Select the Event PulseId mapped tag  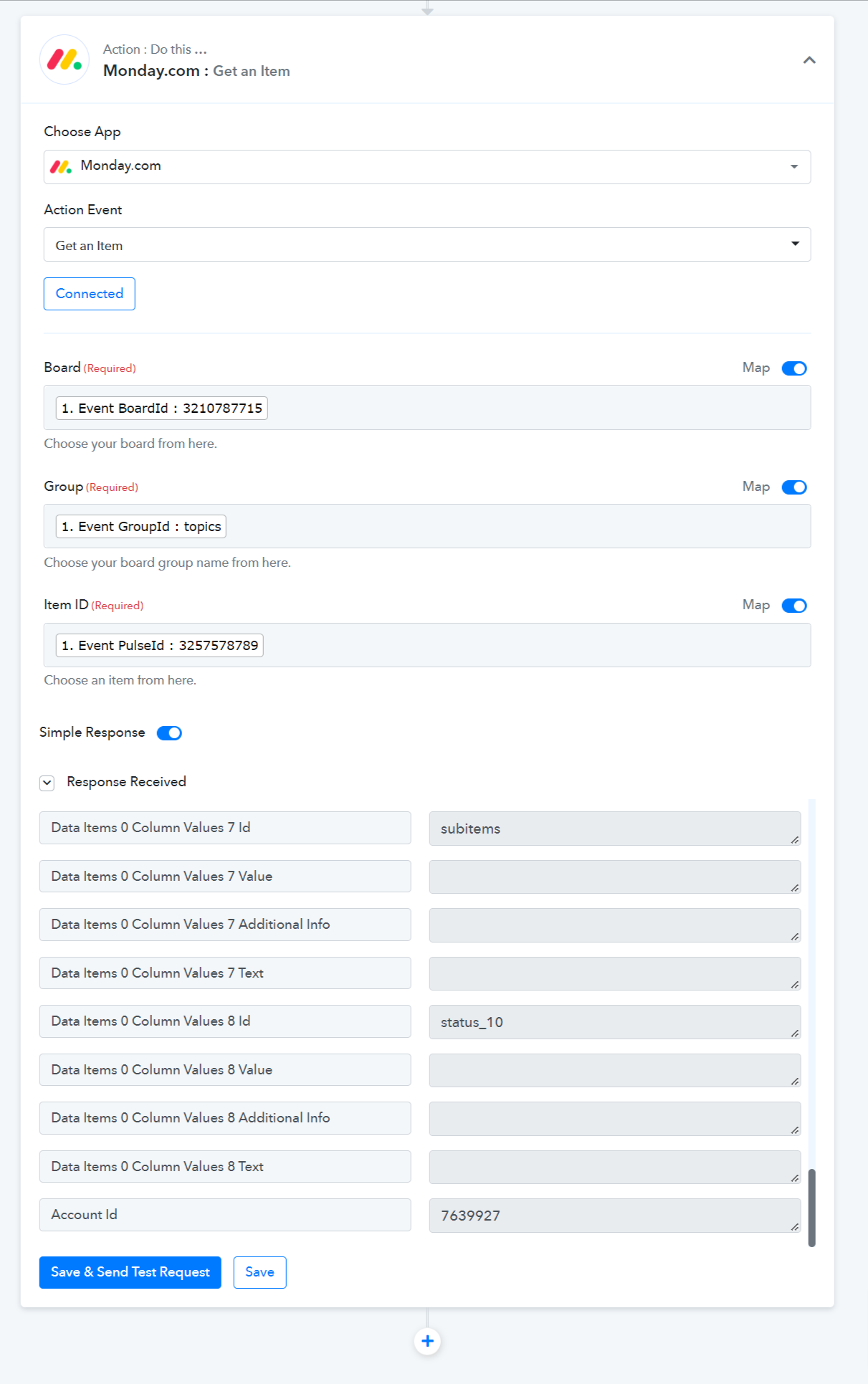(x=160, y=645)
